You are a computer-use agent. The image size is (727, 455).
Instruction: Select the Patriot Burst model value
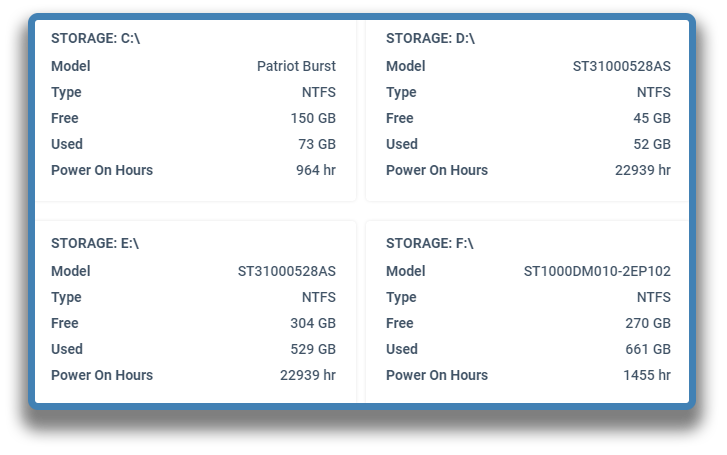click(x=296, y=66)
